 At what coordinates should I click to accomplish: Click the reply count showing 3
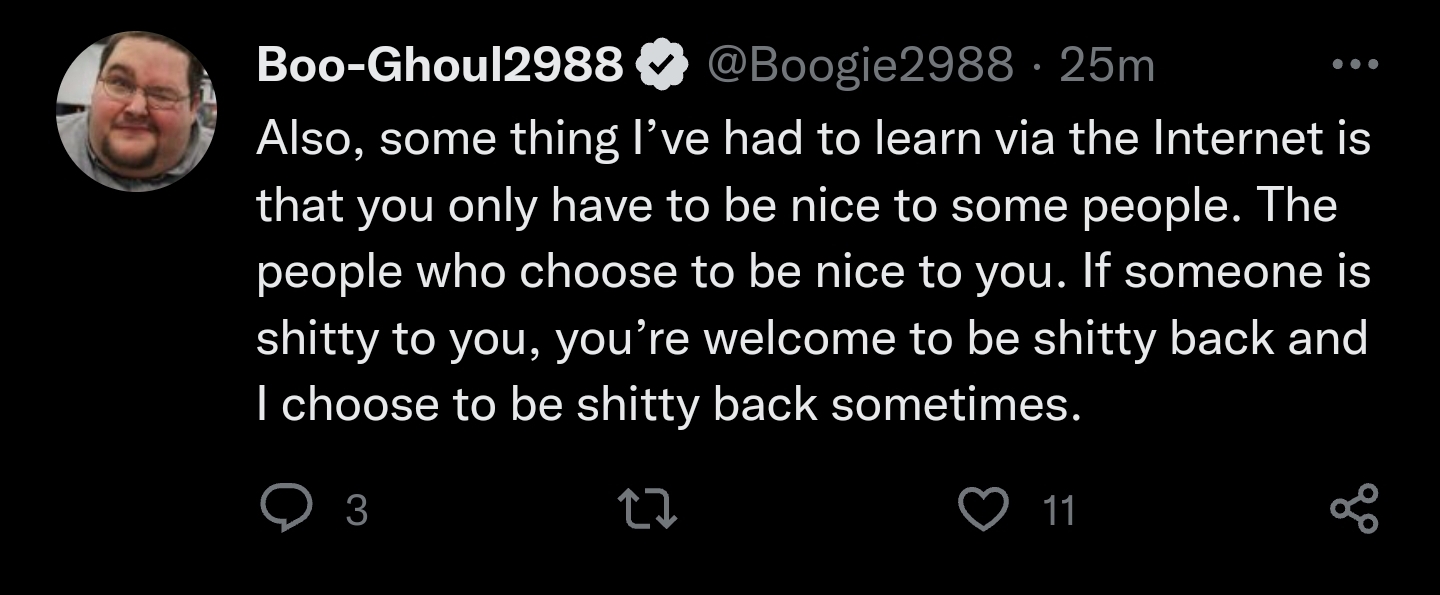(356, 512)
